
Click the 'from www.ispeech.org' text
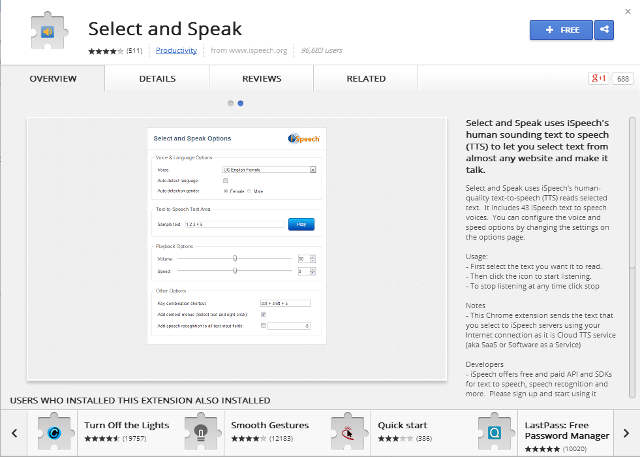249,51
